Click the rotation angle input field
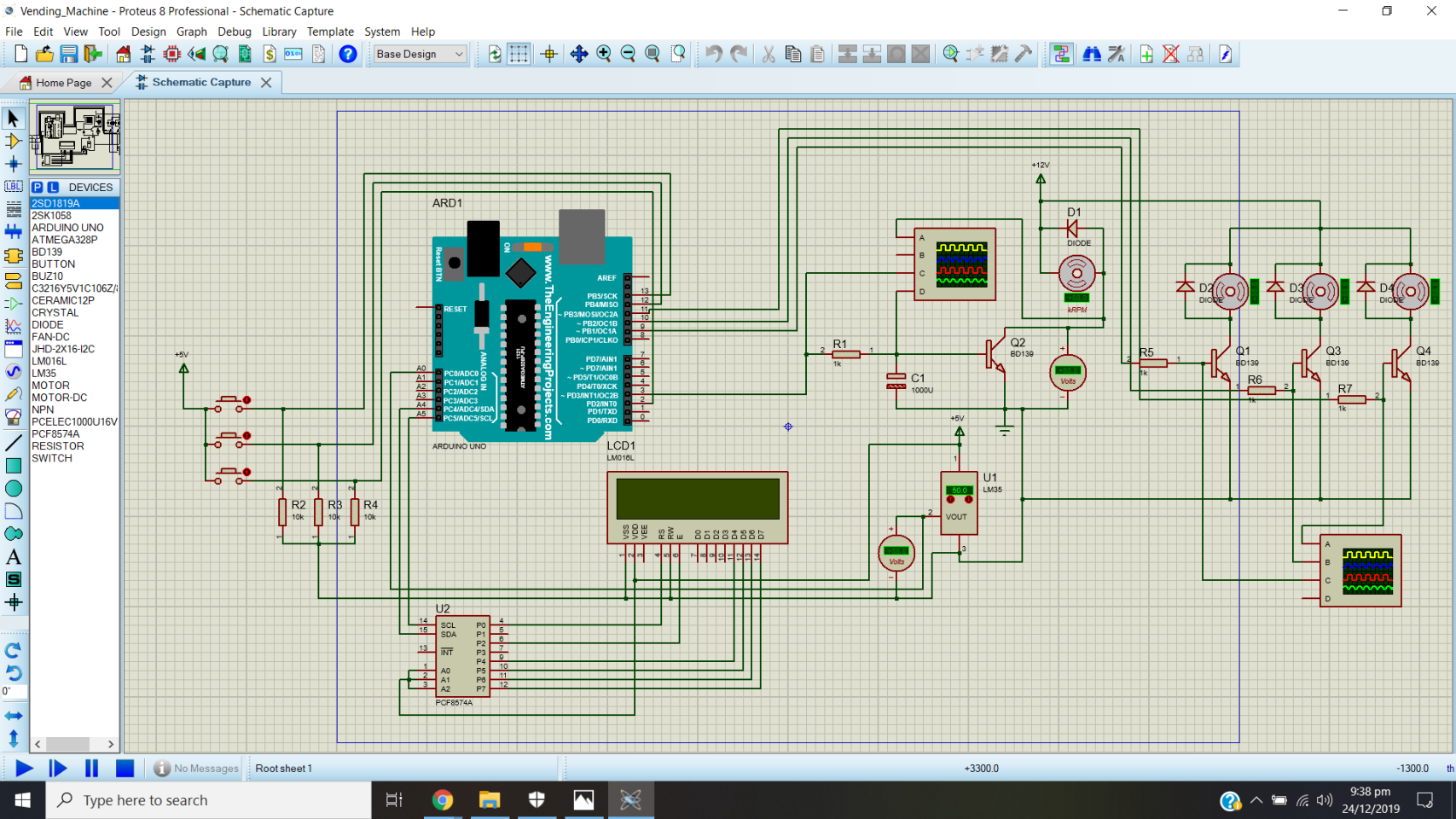The width and height of the screenshot is (1456, 819). (15, 692)
